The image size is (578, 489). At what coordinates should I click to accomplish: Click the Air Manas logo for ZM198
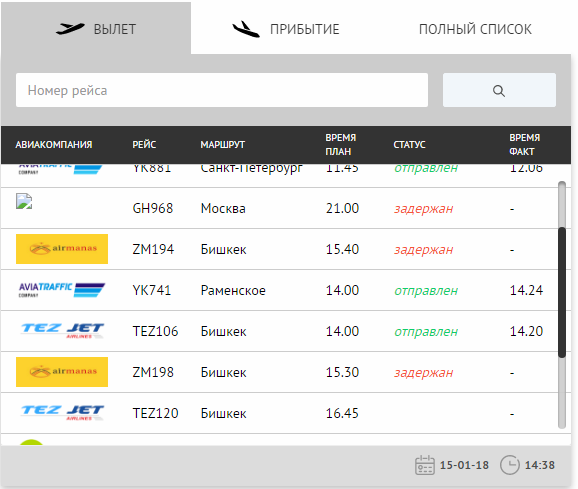[x=62, y=372]
